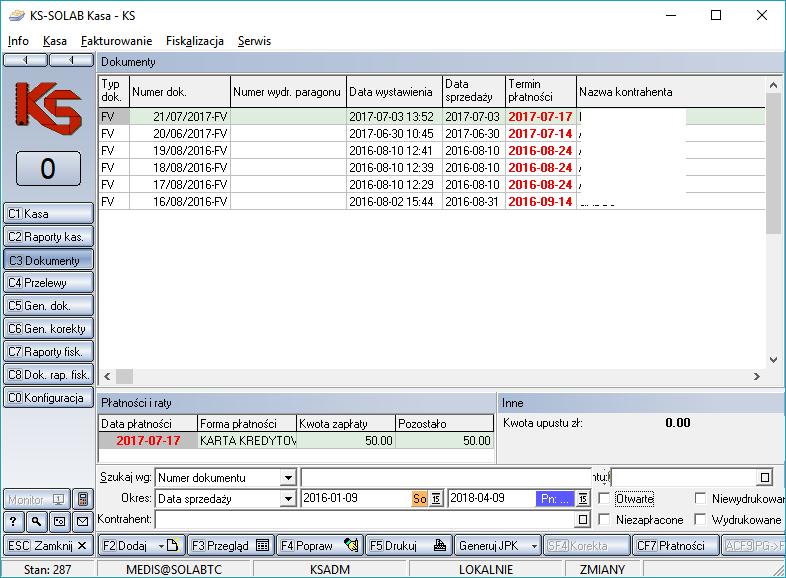Image resolution: width=786 pixels, height=578 pixels.
Task: Click the Numer dok. column header
Action: click(x=180, y=91)
